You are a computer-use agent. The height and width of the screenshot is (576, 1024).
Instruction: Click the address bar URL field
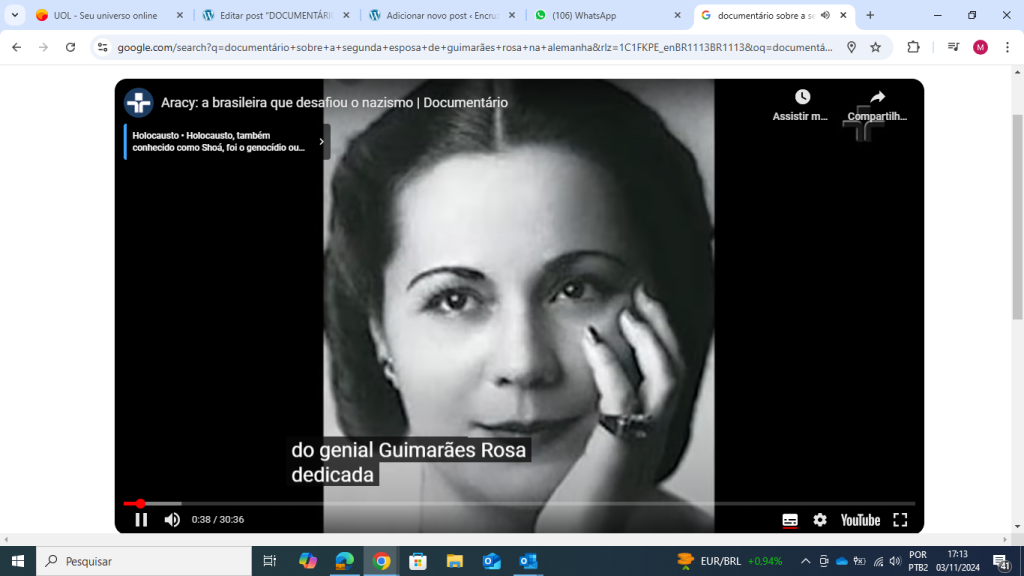coord(470,47)
